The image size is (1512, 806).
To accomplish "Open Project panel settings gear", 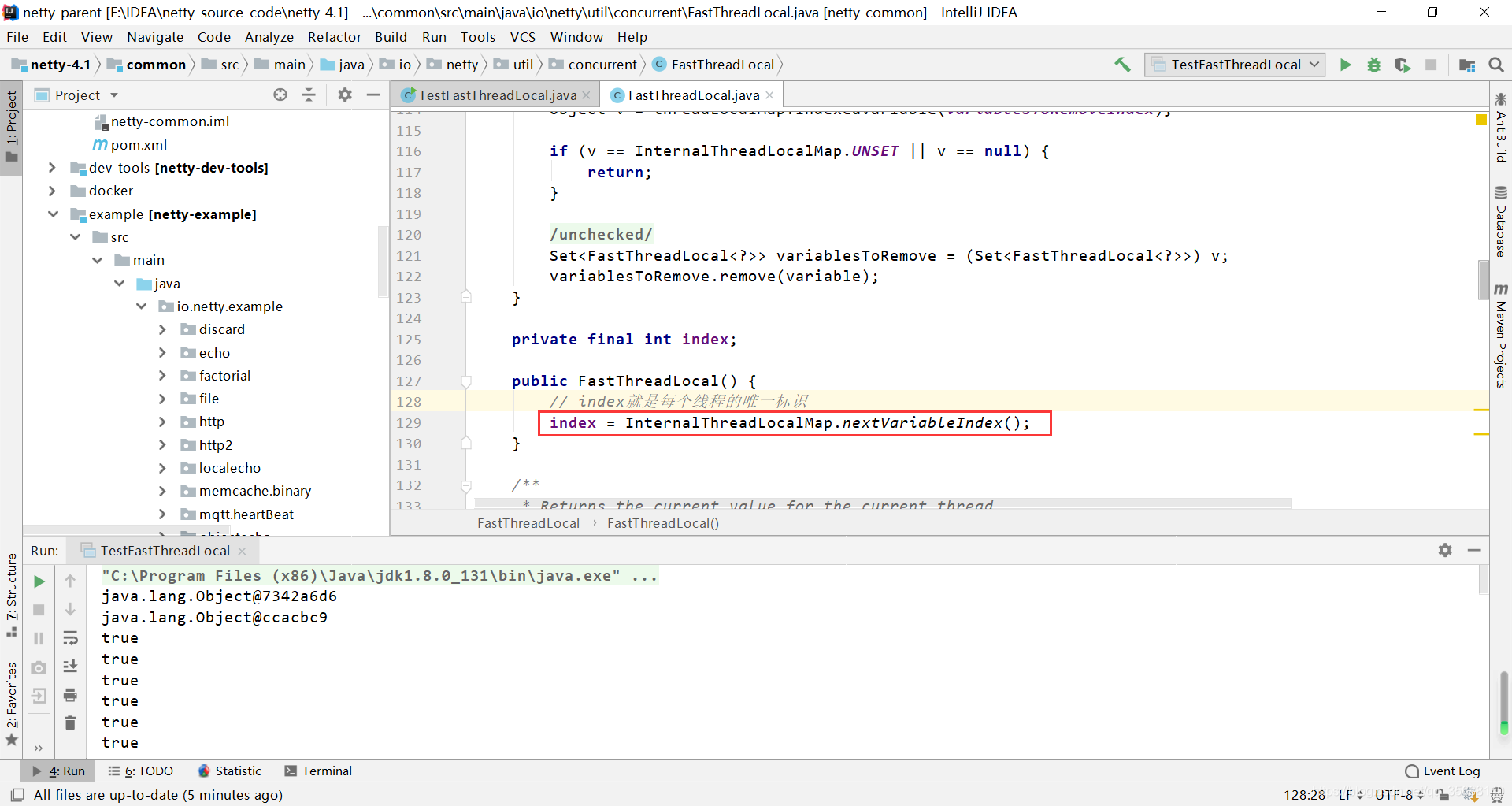I will tap(345, 95).
